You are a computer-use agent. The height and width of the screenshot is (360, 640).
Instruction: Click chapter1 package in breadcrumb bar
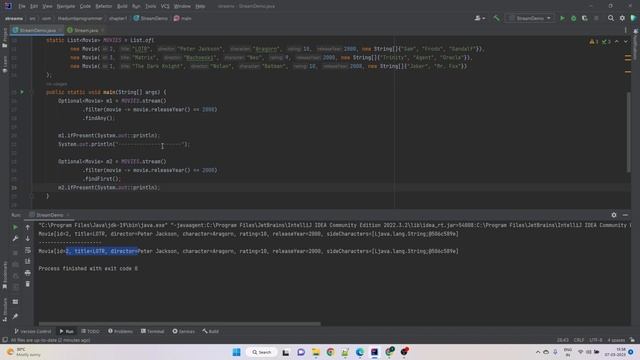[118, 18]
